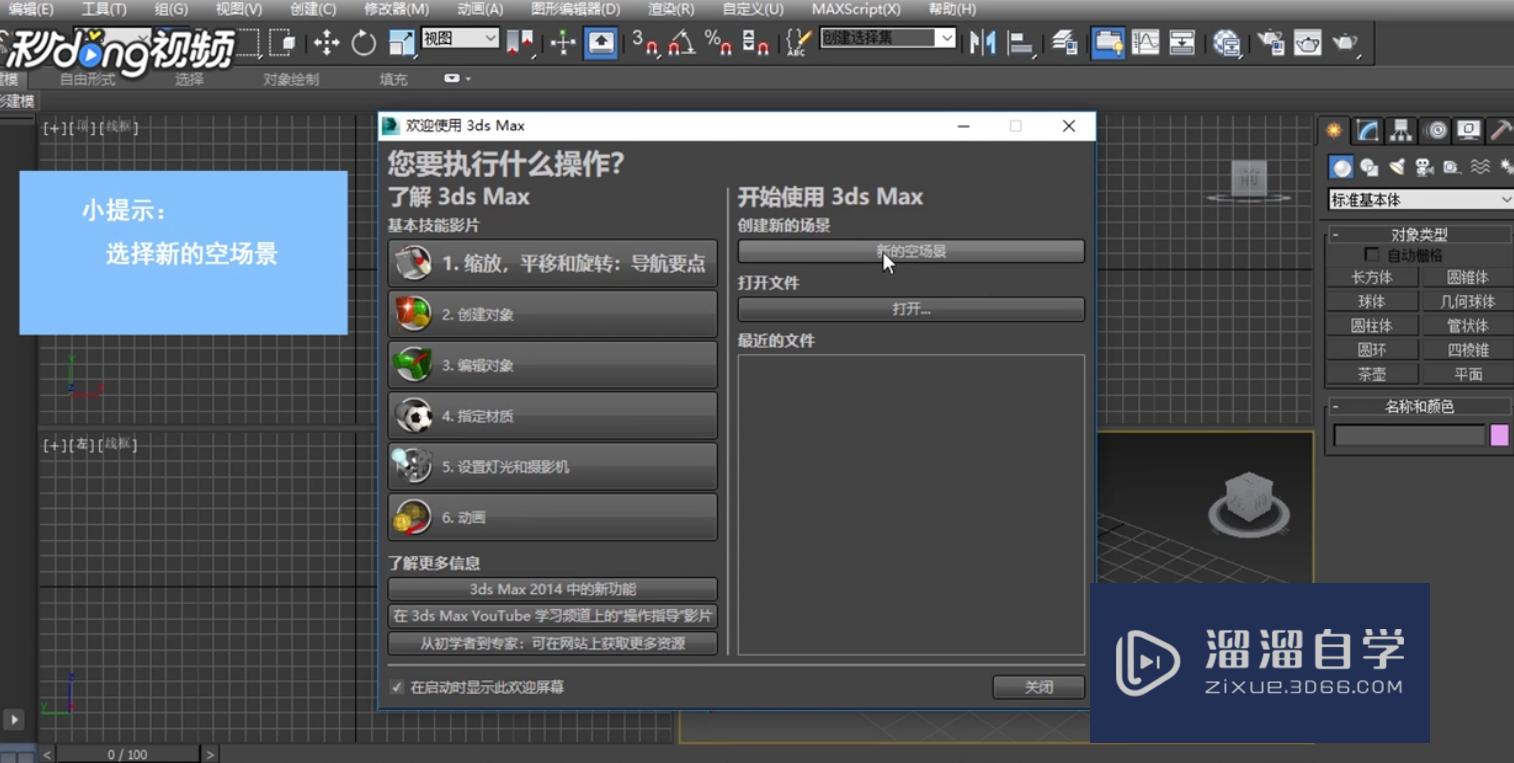This screenshot has height=763, width=1514.
Task: Open the 工具(T) menu
Action: (x=103, y=9)
